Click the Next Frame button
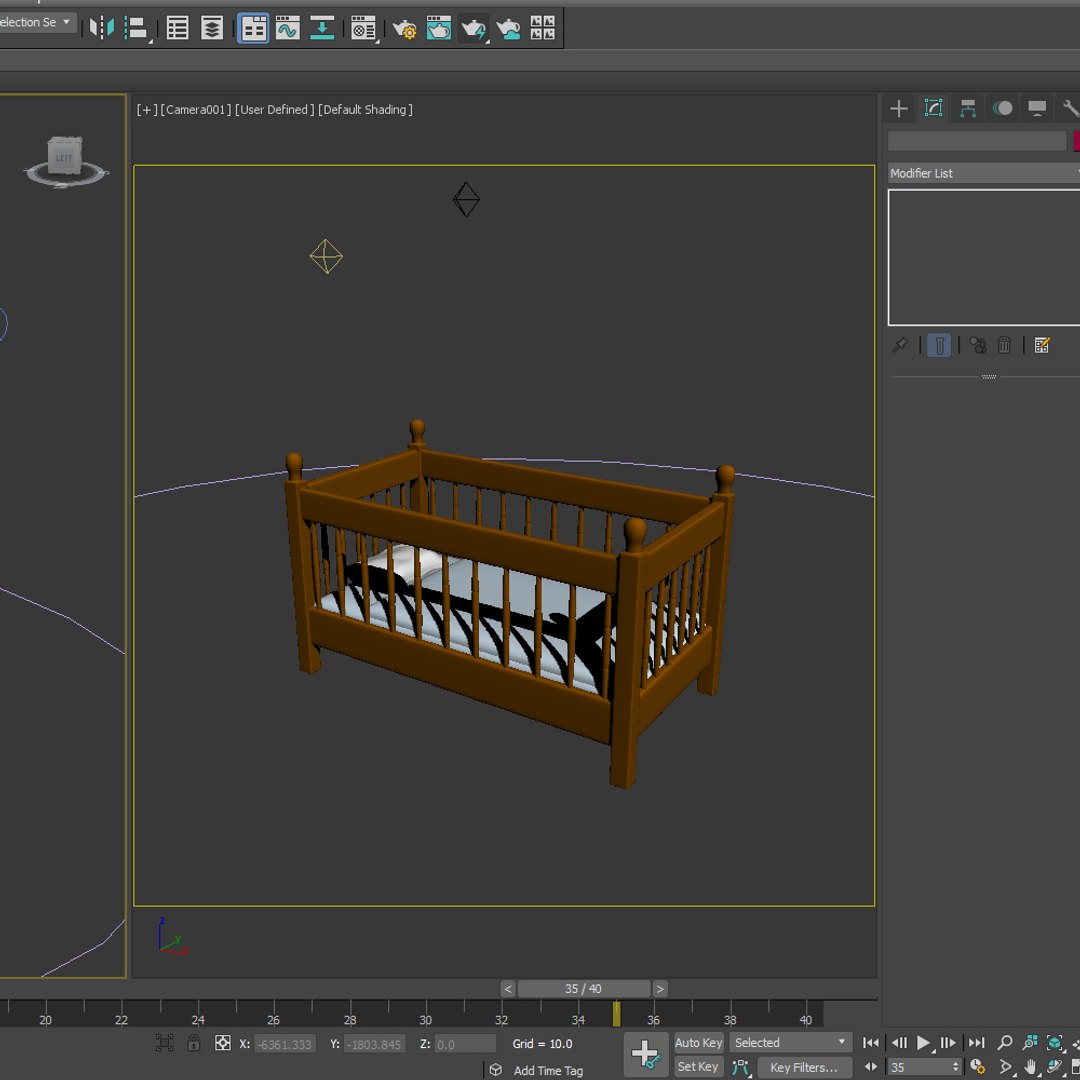Image resolution: width=1080 pixels, height=1080 pixels. pos(948,1043)
